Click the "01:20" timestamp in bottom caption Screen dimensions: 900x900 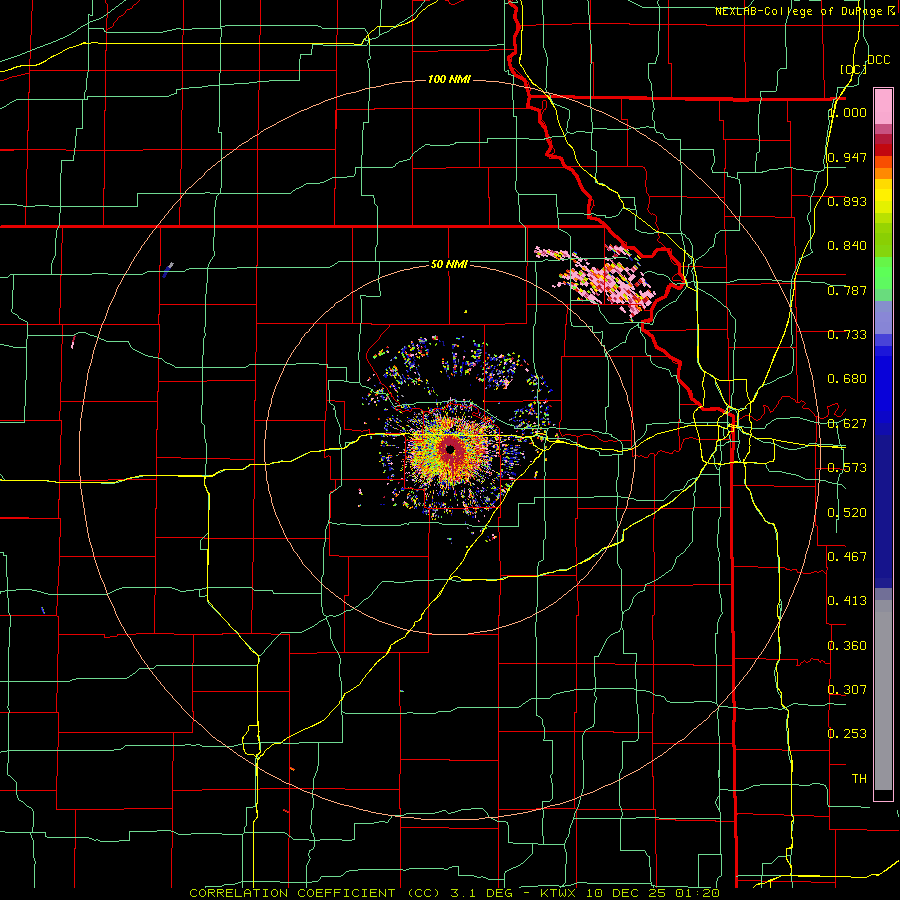pos(698,893)
